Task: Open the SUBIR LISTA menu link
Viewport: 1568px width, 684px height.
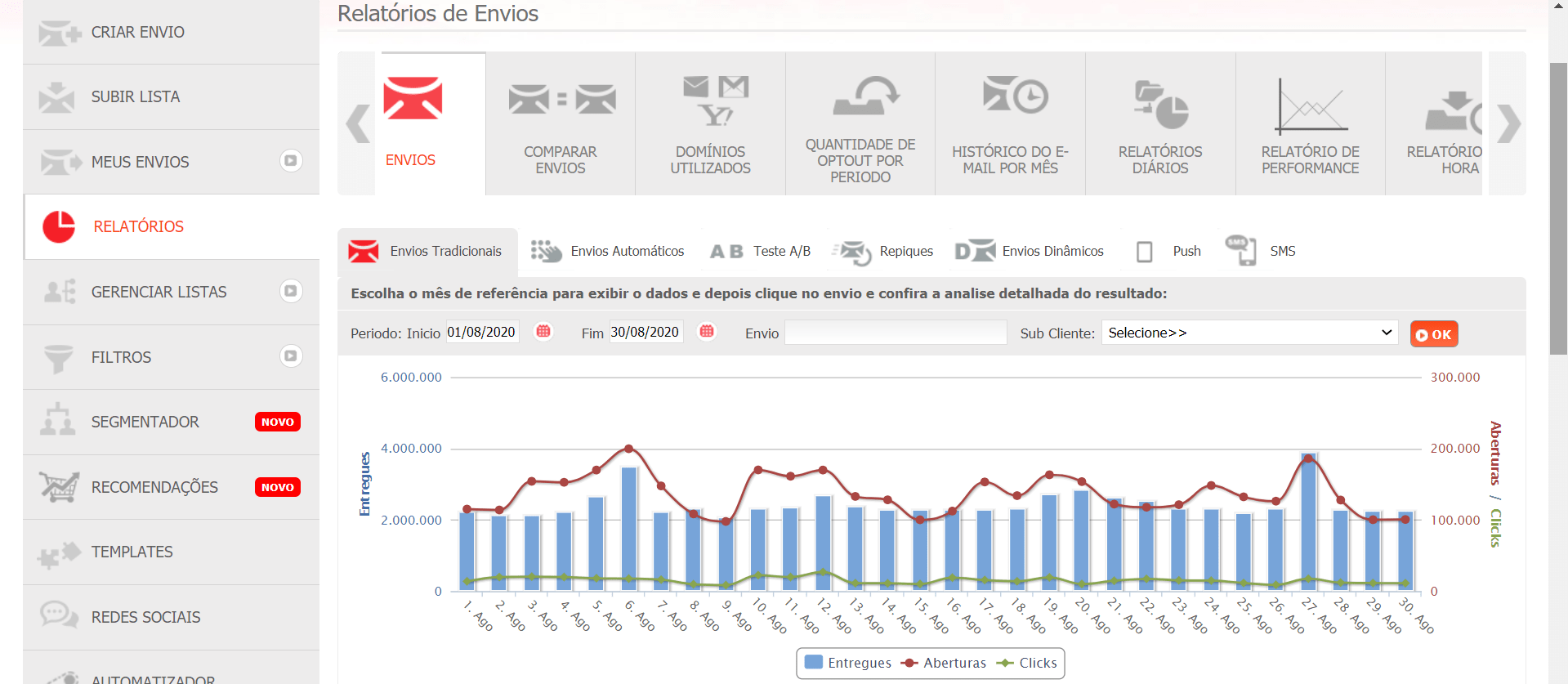Action: (135, 97)
